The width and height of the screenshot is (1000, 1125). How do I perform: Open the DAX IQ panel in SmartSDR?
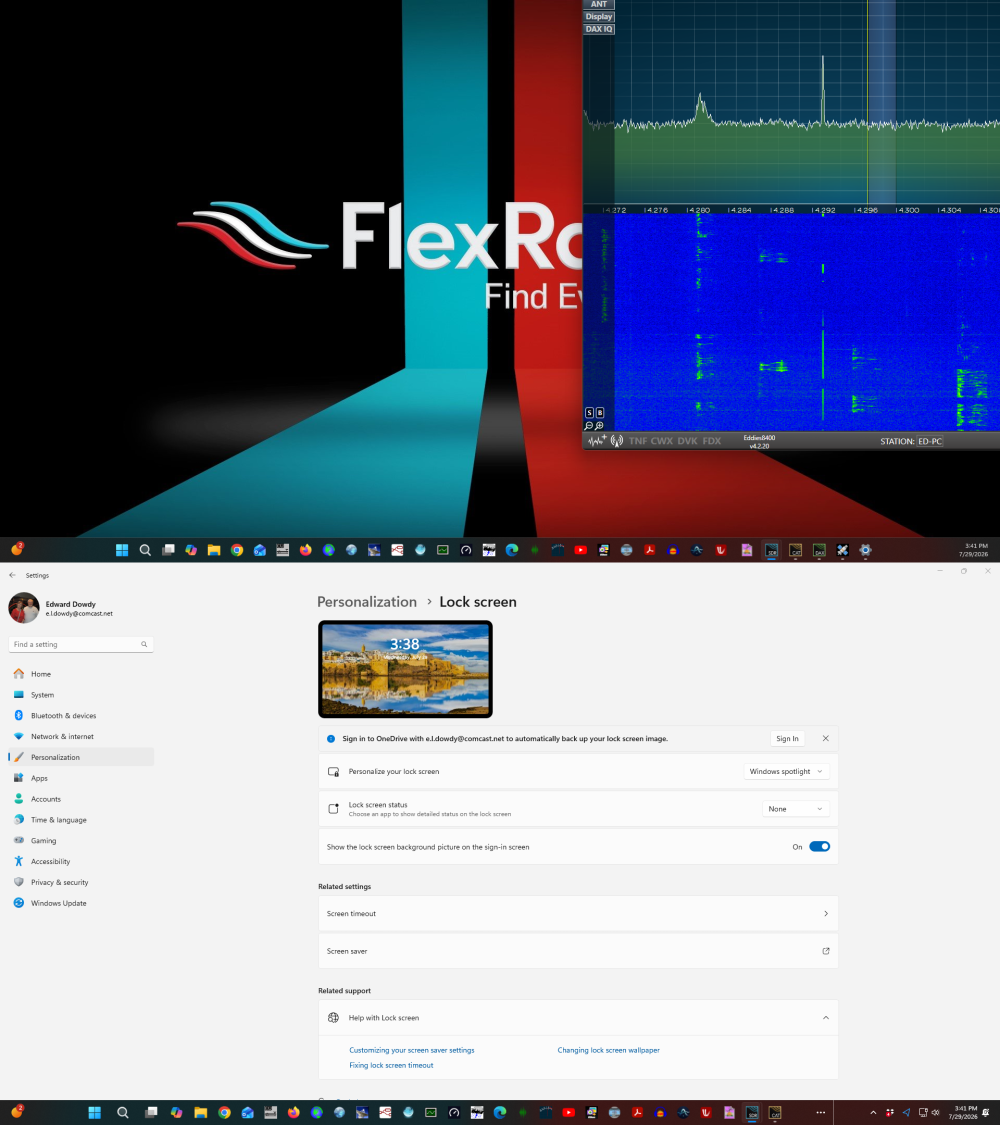tap(599, 29)
